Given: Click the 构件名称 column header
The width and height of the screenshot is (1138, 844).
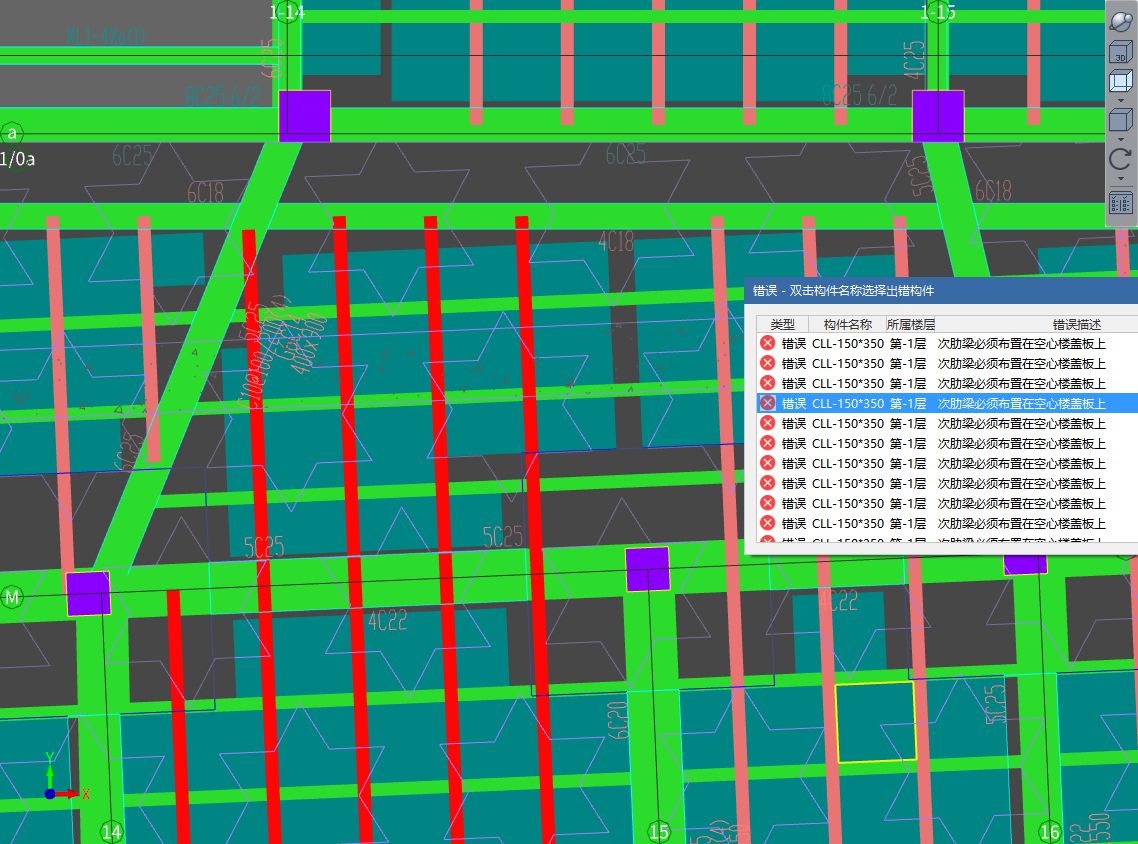Looking at the screenshot, I should [x=847, y=324].
